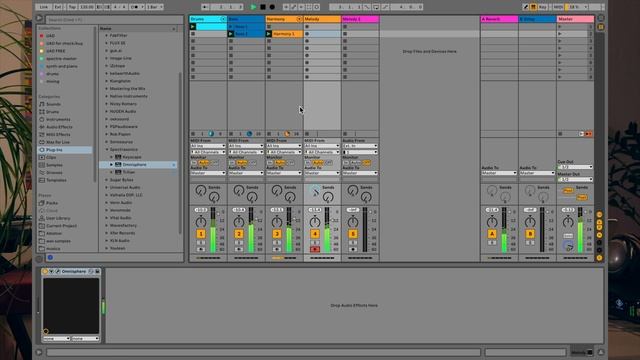This screenshot has width=640, height=360.
Task: Select the Master track header
Action: [x=575, y=19]
